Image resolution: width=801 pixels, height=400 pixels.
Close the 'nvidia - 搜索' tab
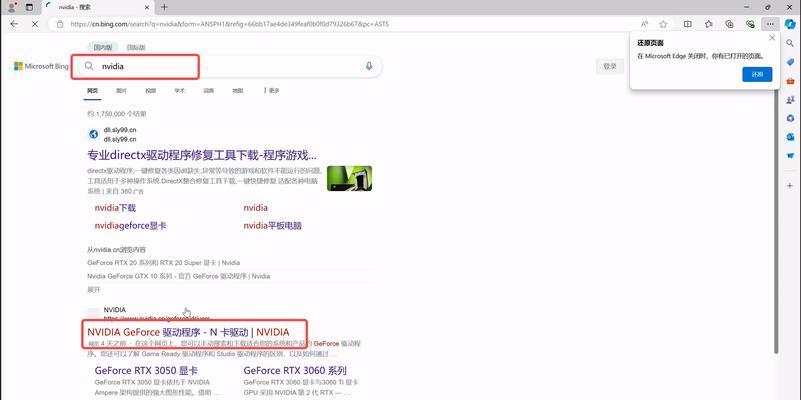click(x=147, y=7)
